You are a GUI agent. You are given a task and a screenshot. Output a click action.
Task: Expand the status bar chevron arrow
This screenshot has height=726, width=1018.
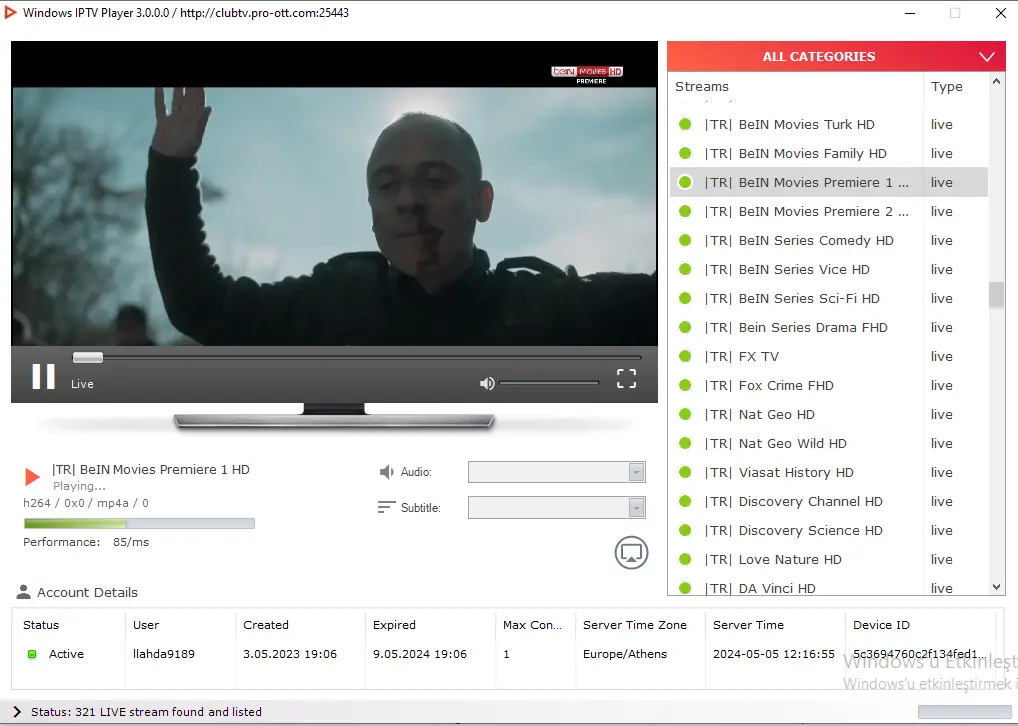[x=17, y=712]
